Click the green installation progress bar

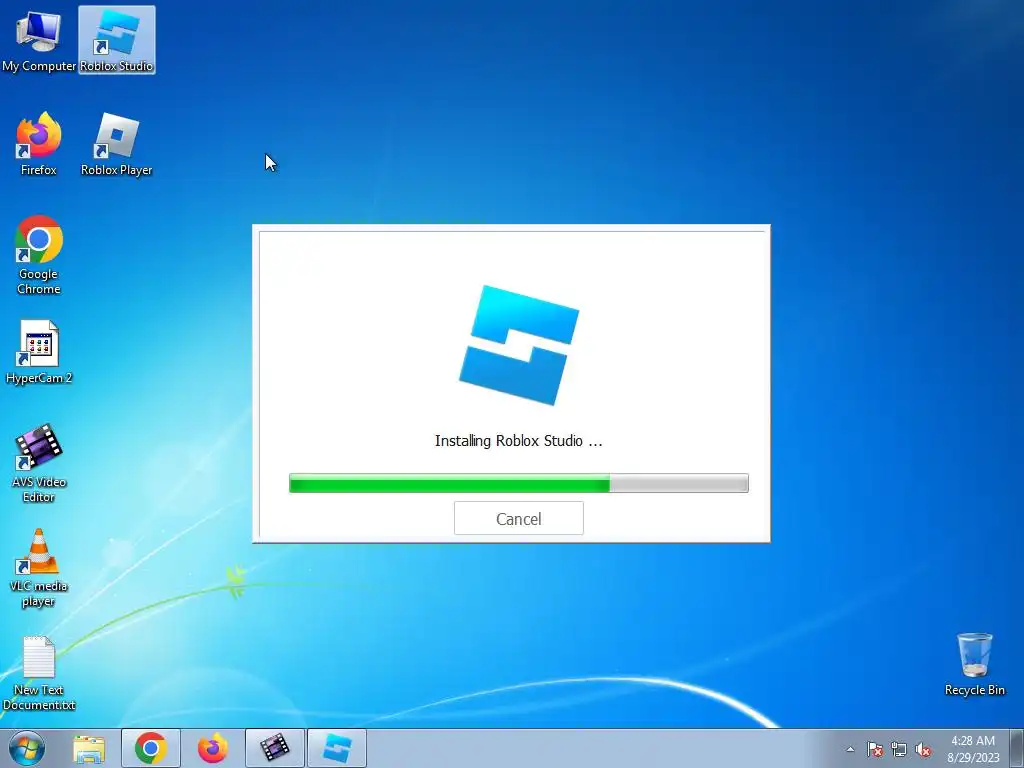click(519, 483)
